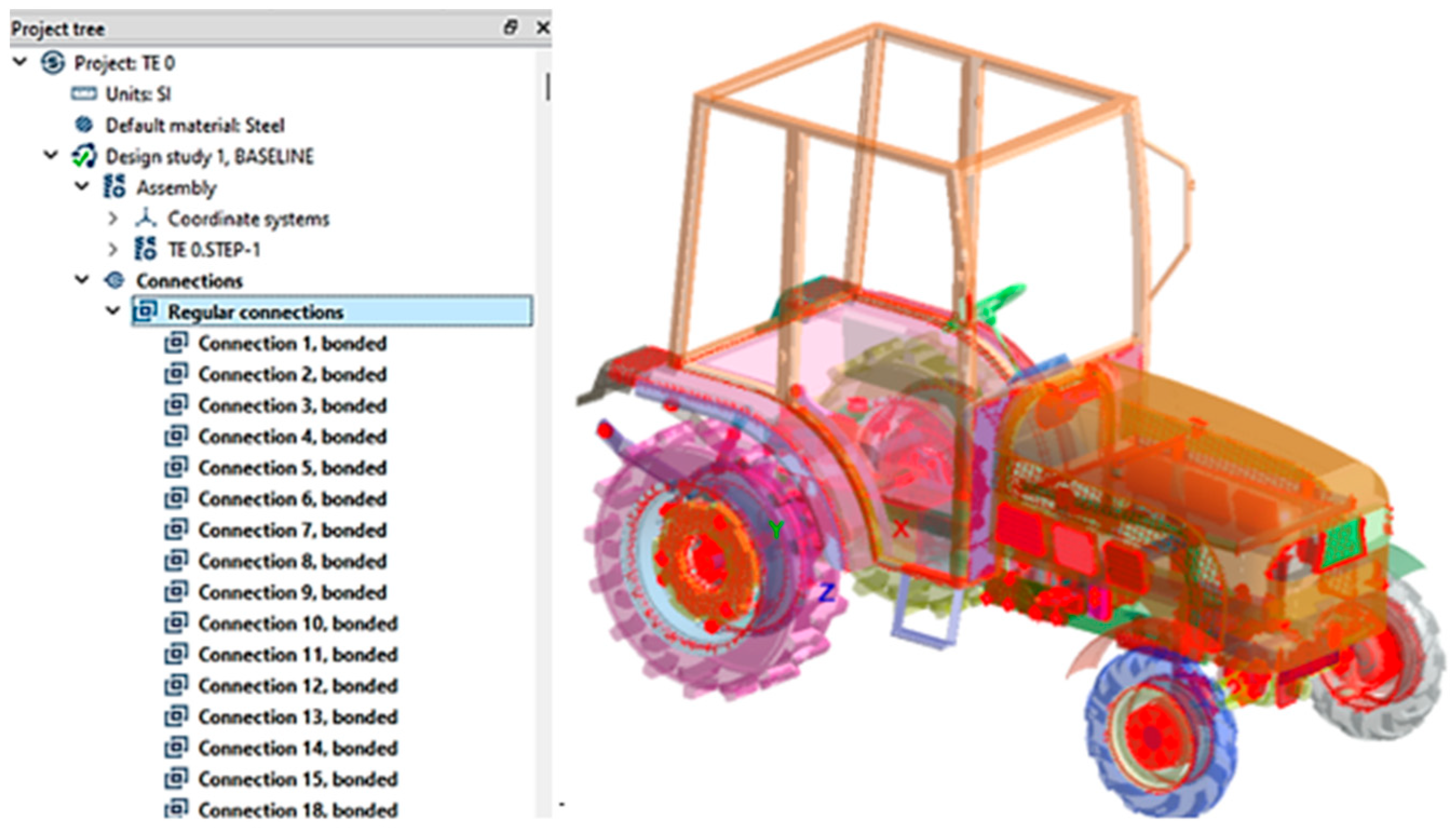Click the Connection 14 bonded icon

(175, 747)
